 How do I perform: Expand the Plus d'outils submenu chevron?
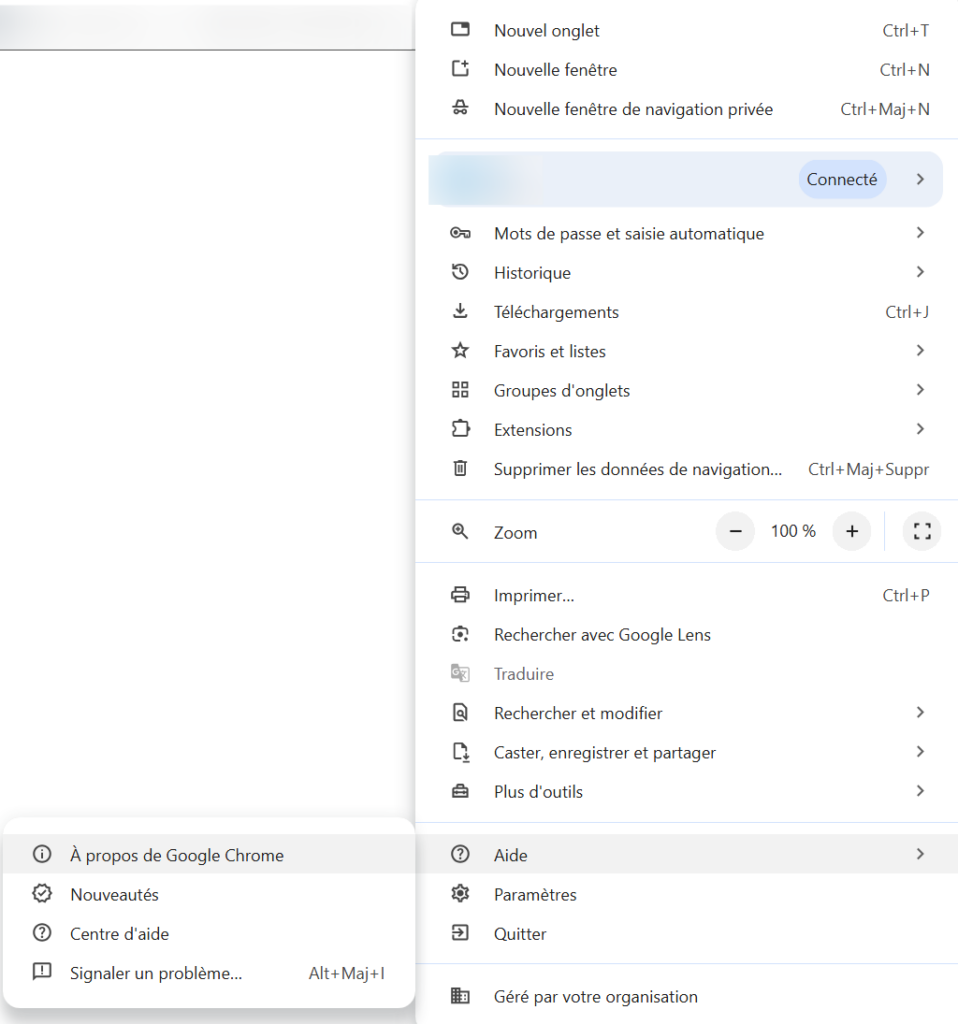click(920, 791)
